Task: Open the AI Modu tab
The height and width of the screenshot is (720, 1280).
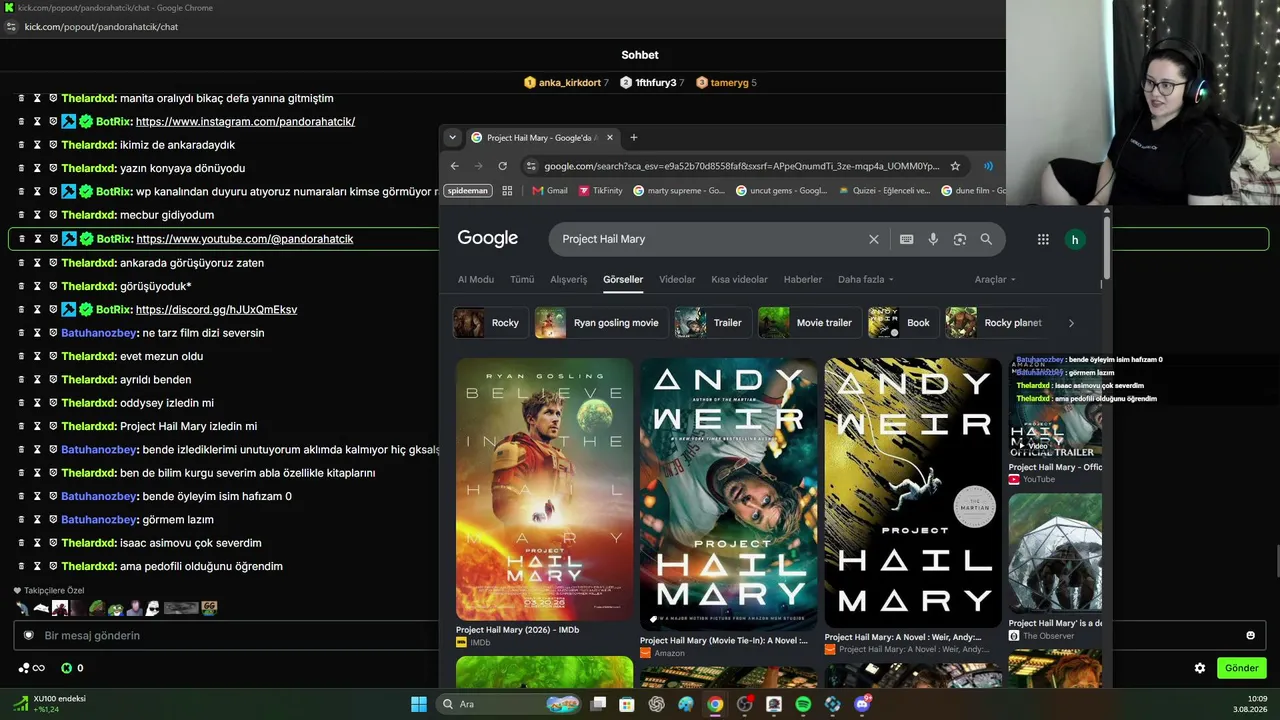Action: coord(476,280)
